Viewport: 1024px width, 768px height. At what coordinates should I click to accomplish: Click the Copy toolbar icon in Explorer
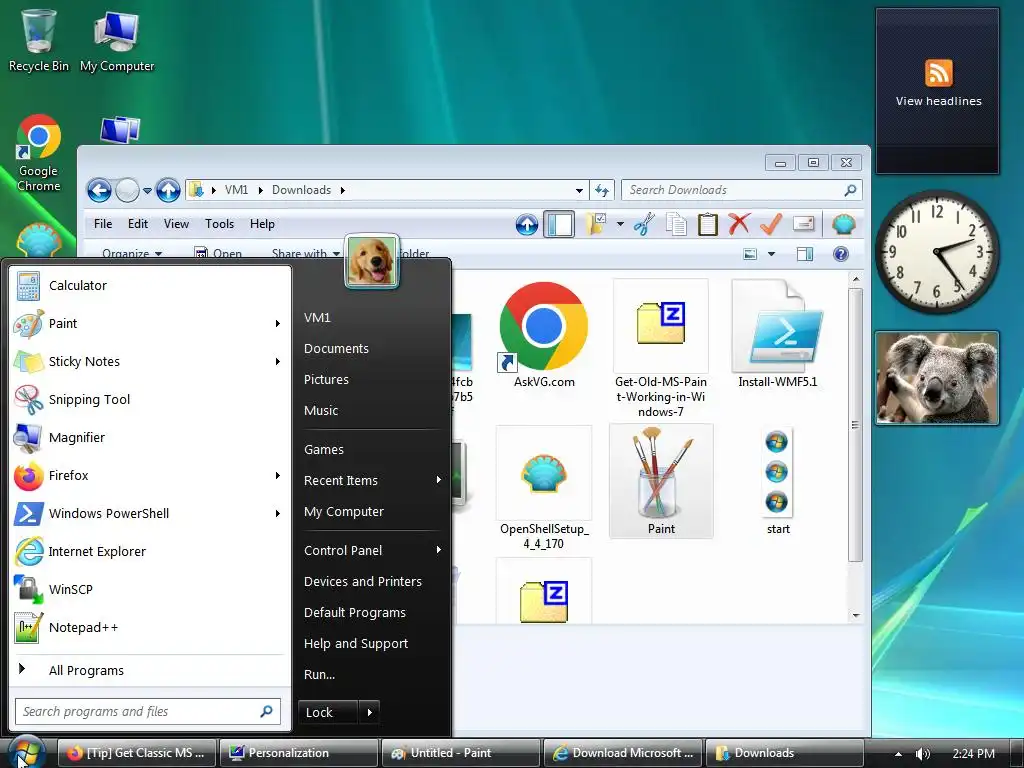[676, 224]
